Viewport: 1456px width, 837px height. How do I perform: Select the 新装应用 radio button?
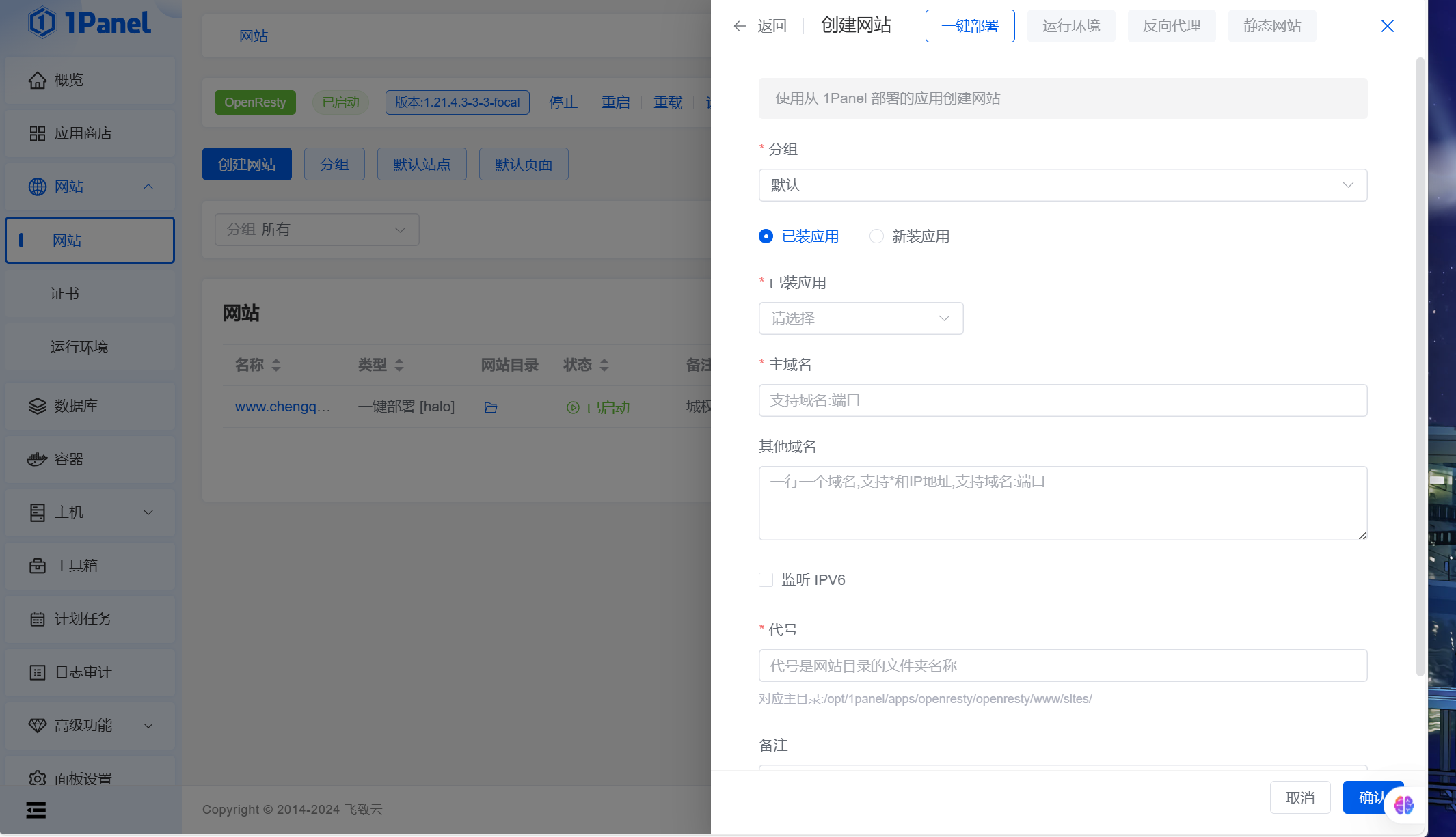876,236
